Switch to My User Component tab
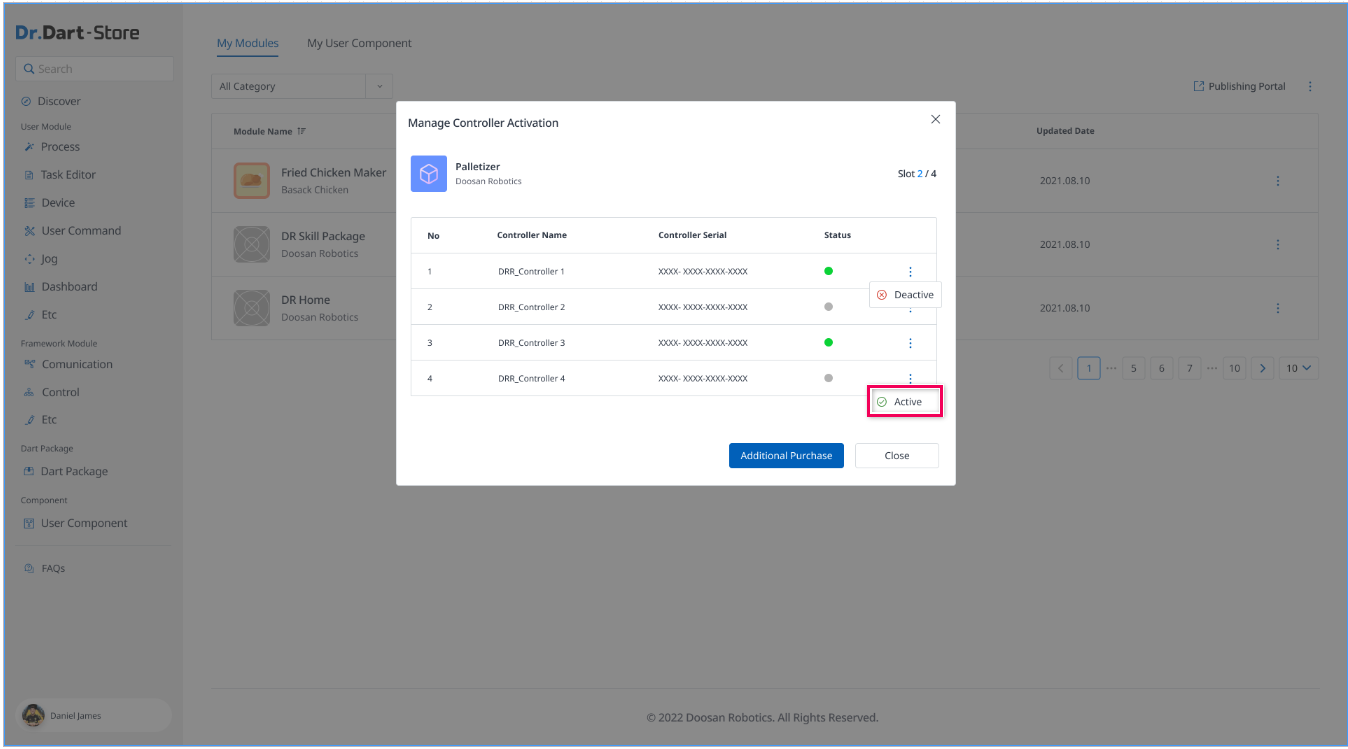Image resolution: width=1348 pixels, height=749 pixels. click(x=359, y=43)
